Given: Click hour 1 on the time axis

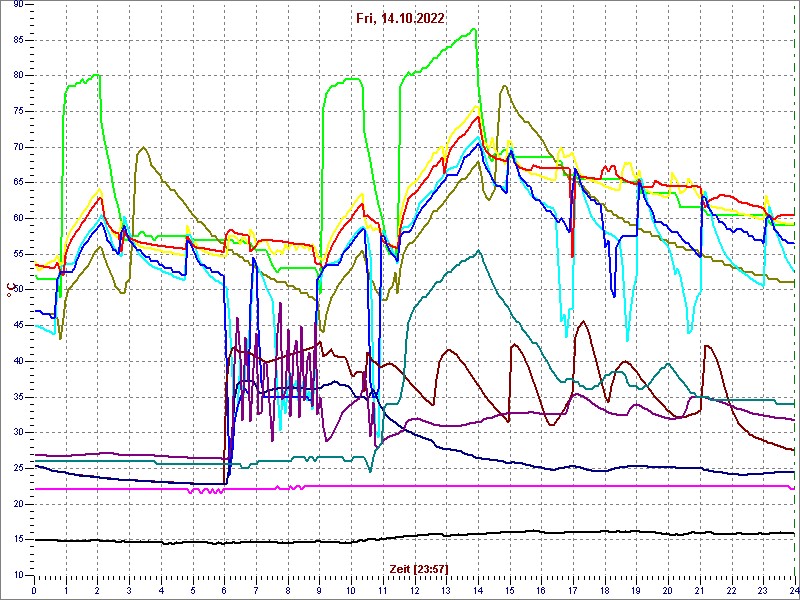Looking at the screenshot, I should 66,590.
